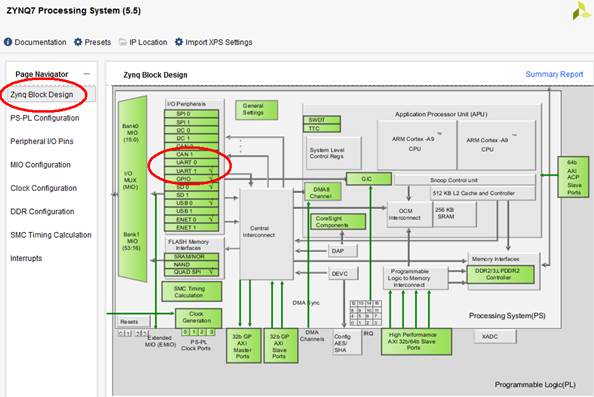Open the Summary Report link
Viewport: 594px width, 397px height.
pyautogui.click(x=554, y=74)
